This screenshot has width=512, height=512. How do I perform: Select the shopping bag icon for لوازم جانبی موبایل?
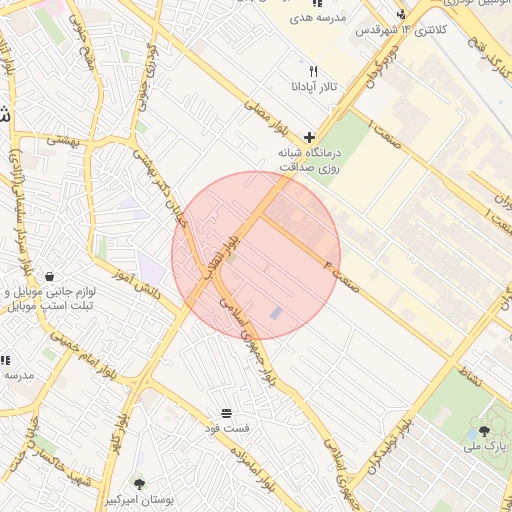(x=50, y=276)
